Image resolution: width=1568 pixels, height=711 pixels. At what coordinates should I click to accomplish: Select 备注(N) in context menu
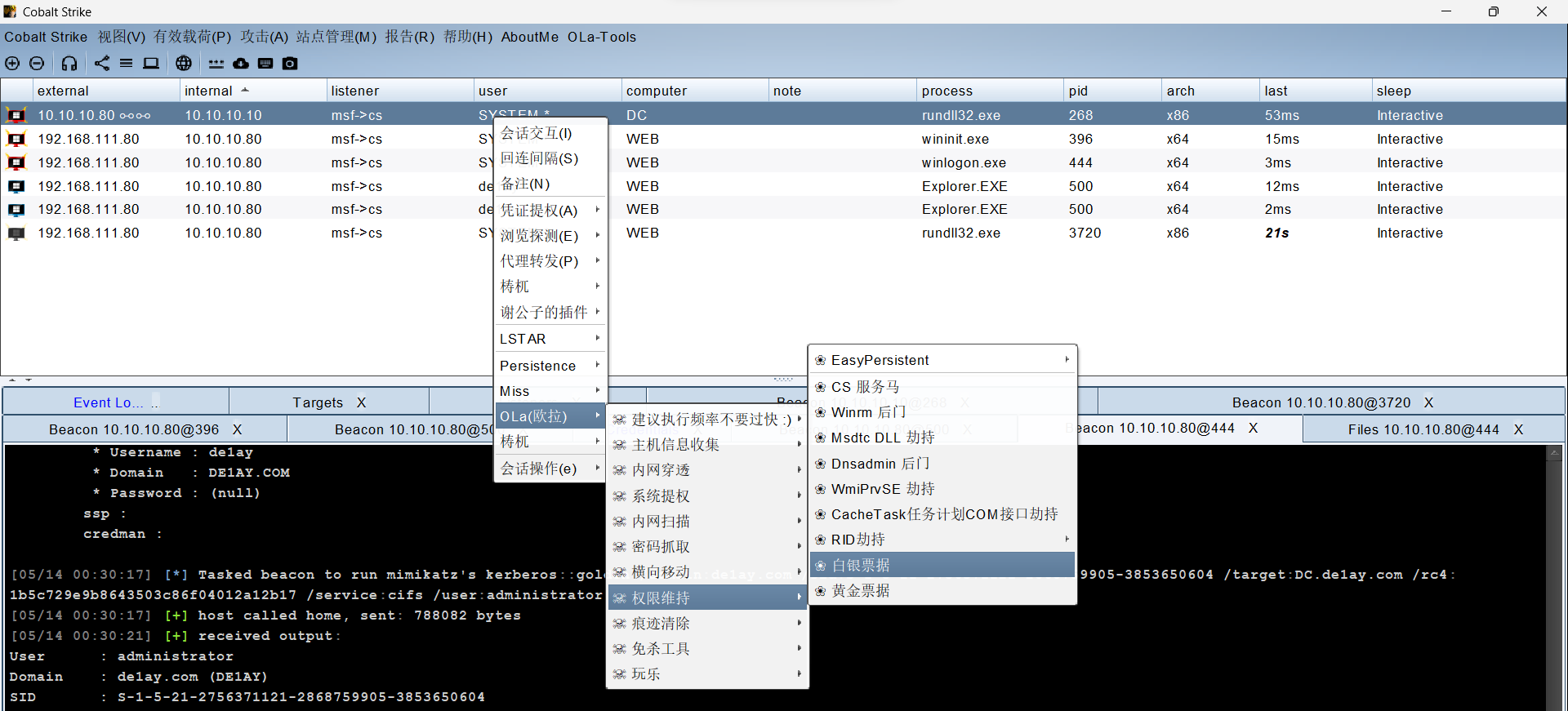(551, 184)
